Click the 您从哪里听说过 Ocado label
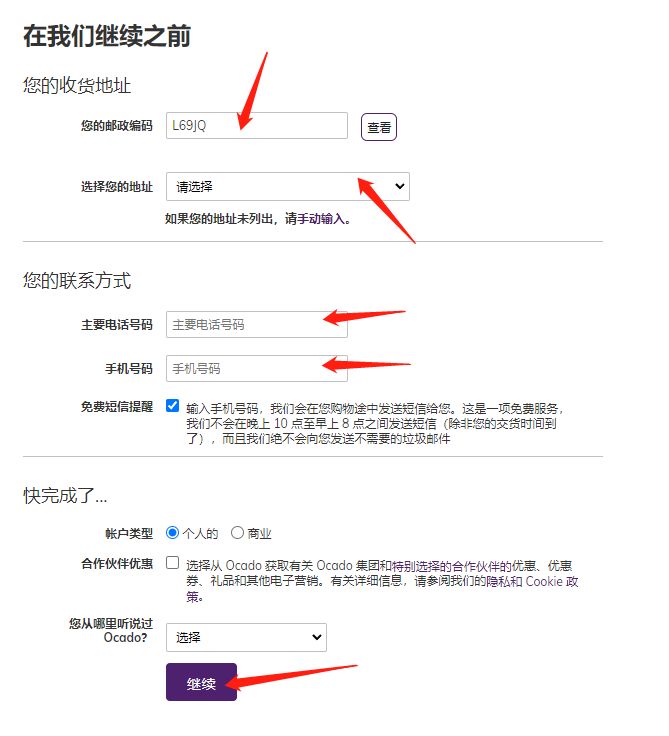 pyautogui.click(x=111, y=630)
